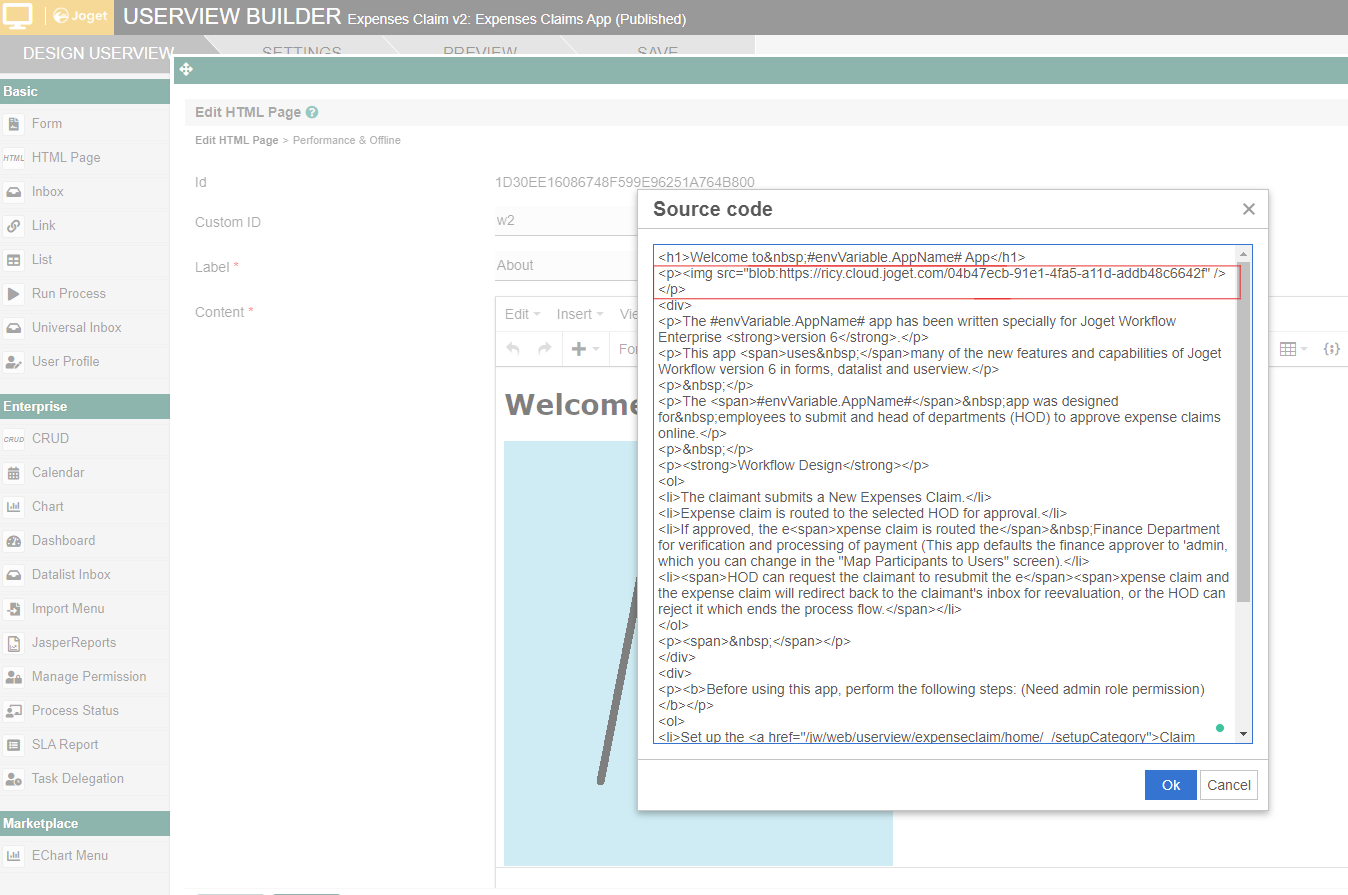Screen dimensions: 1348x895
Task: Select the CRUD menu element
Action: (x=85, y=439)
